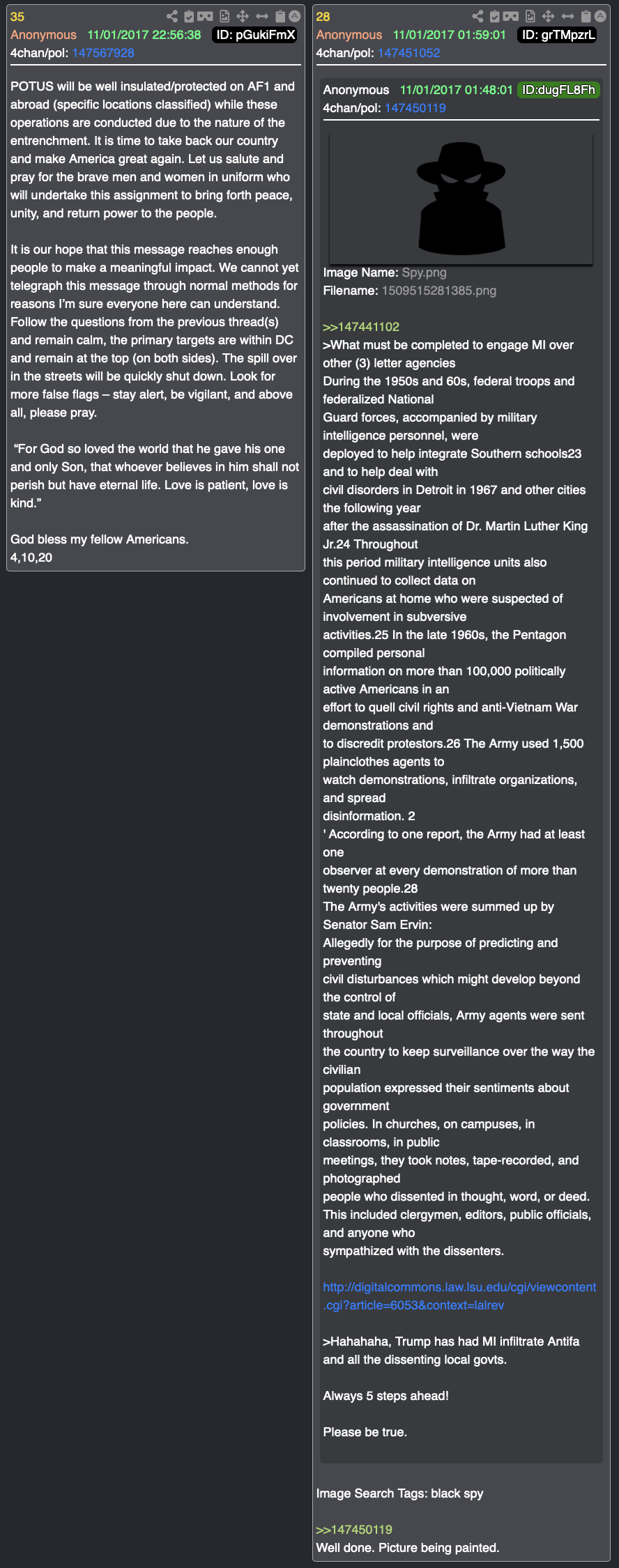
Task: Collapse post 35 with the round caret icon
Action: pos(295,16)
